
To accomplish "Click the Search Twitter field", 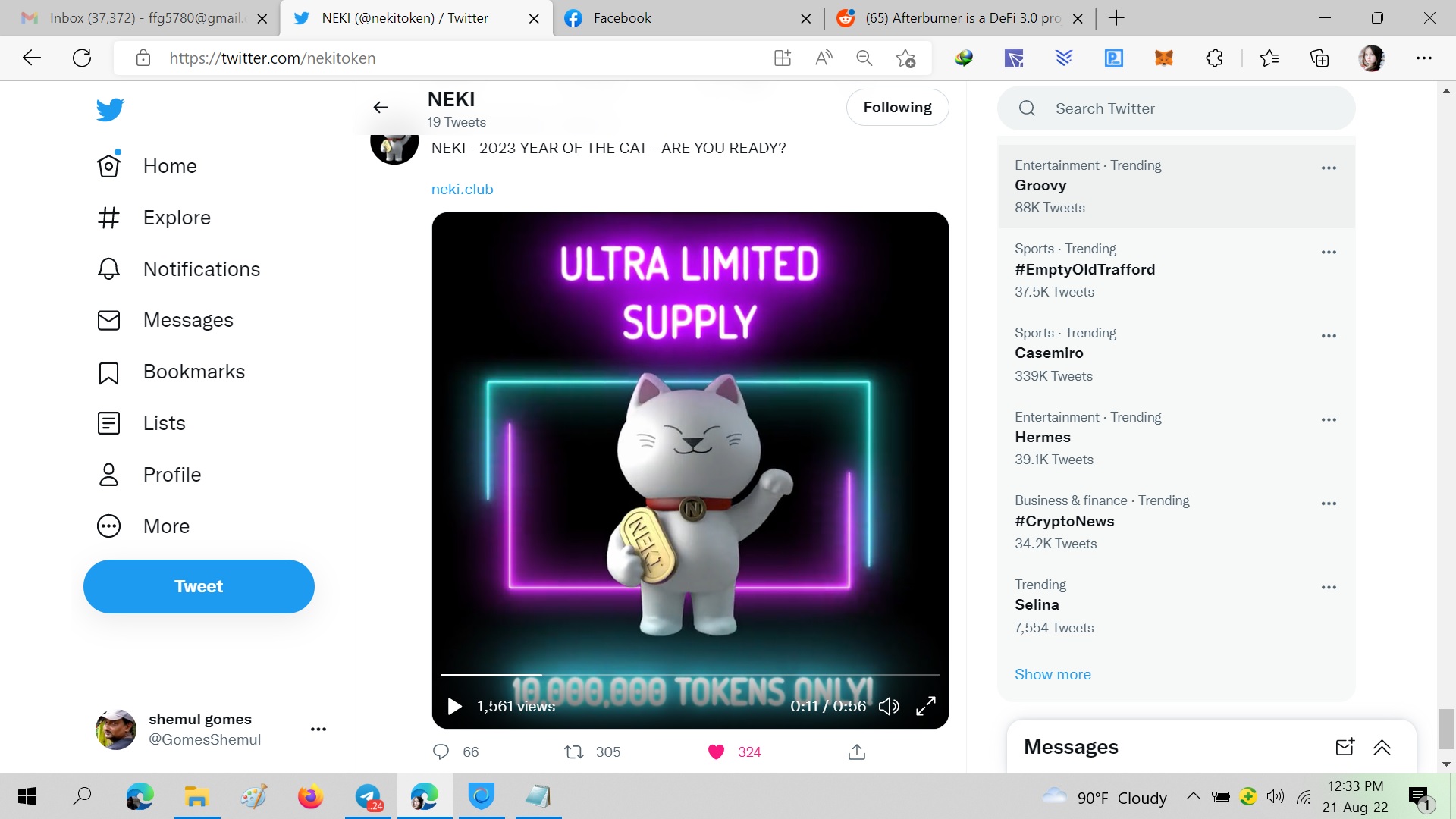I will (x=1176, y=108).
